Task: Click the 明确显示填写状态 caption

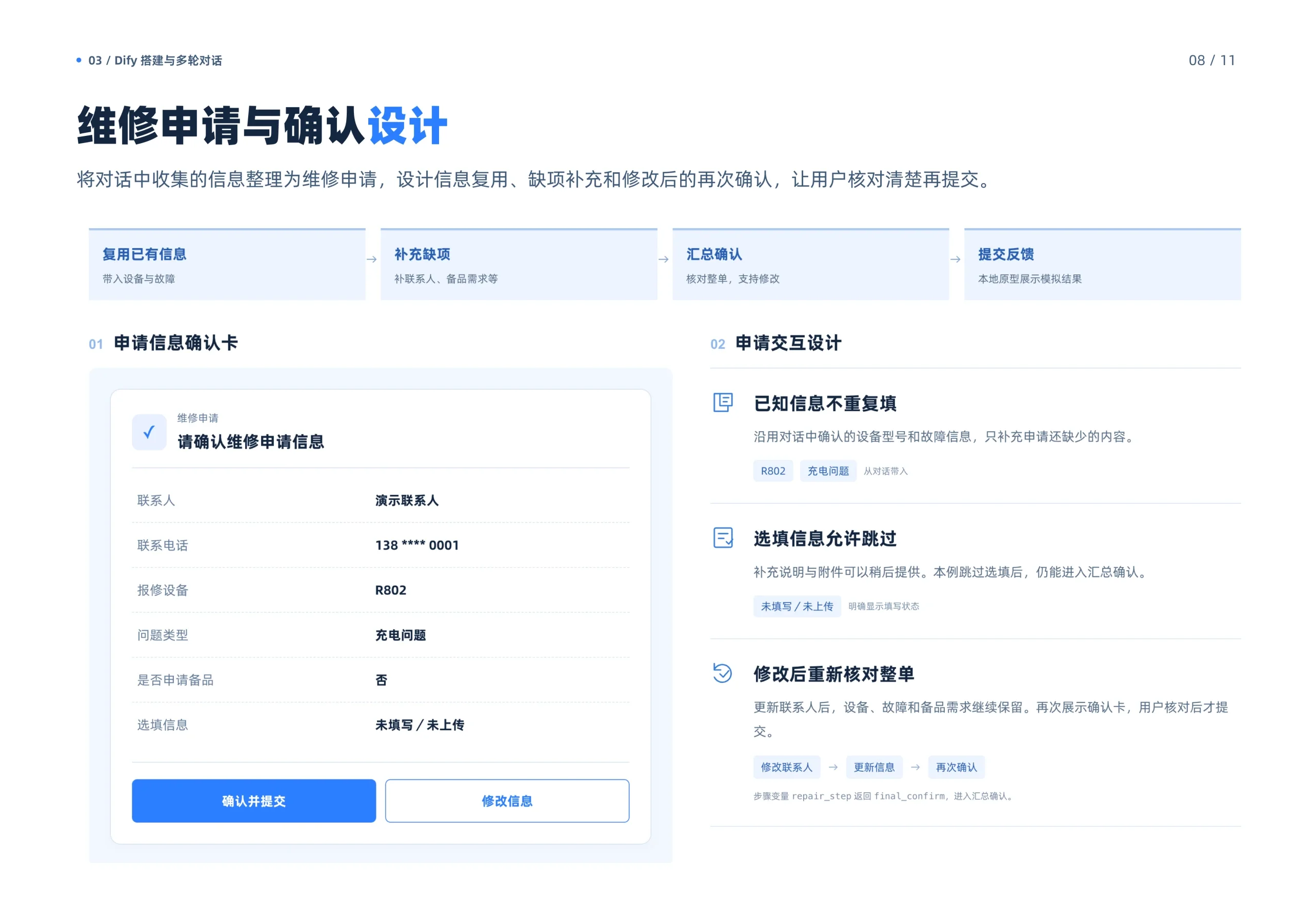Action: coord(884,606)
